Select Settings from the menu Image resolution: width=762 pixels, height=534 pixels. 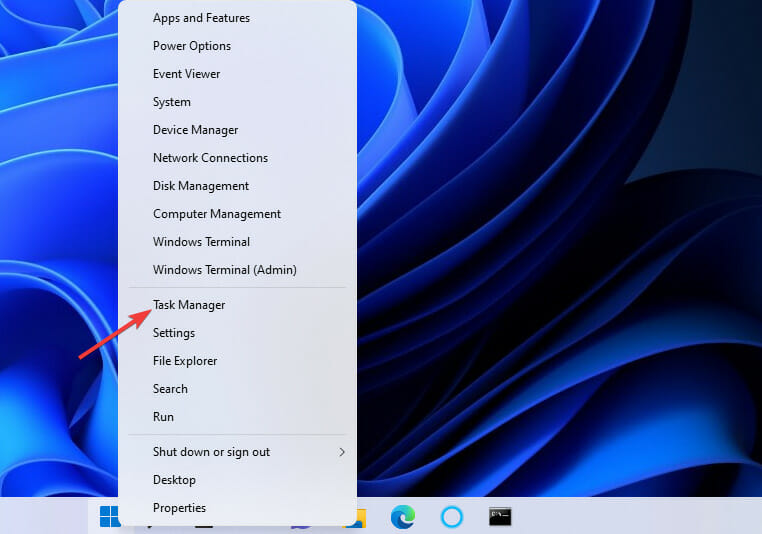(237, 333)
